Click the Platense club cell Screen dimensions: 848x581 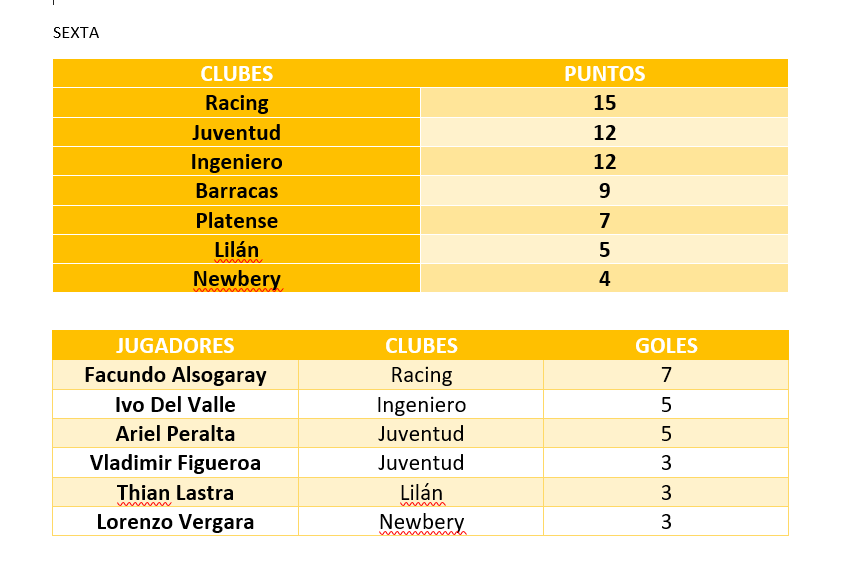point(237,221)
